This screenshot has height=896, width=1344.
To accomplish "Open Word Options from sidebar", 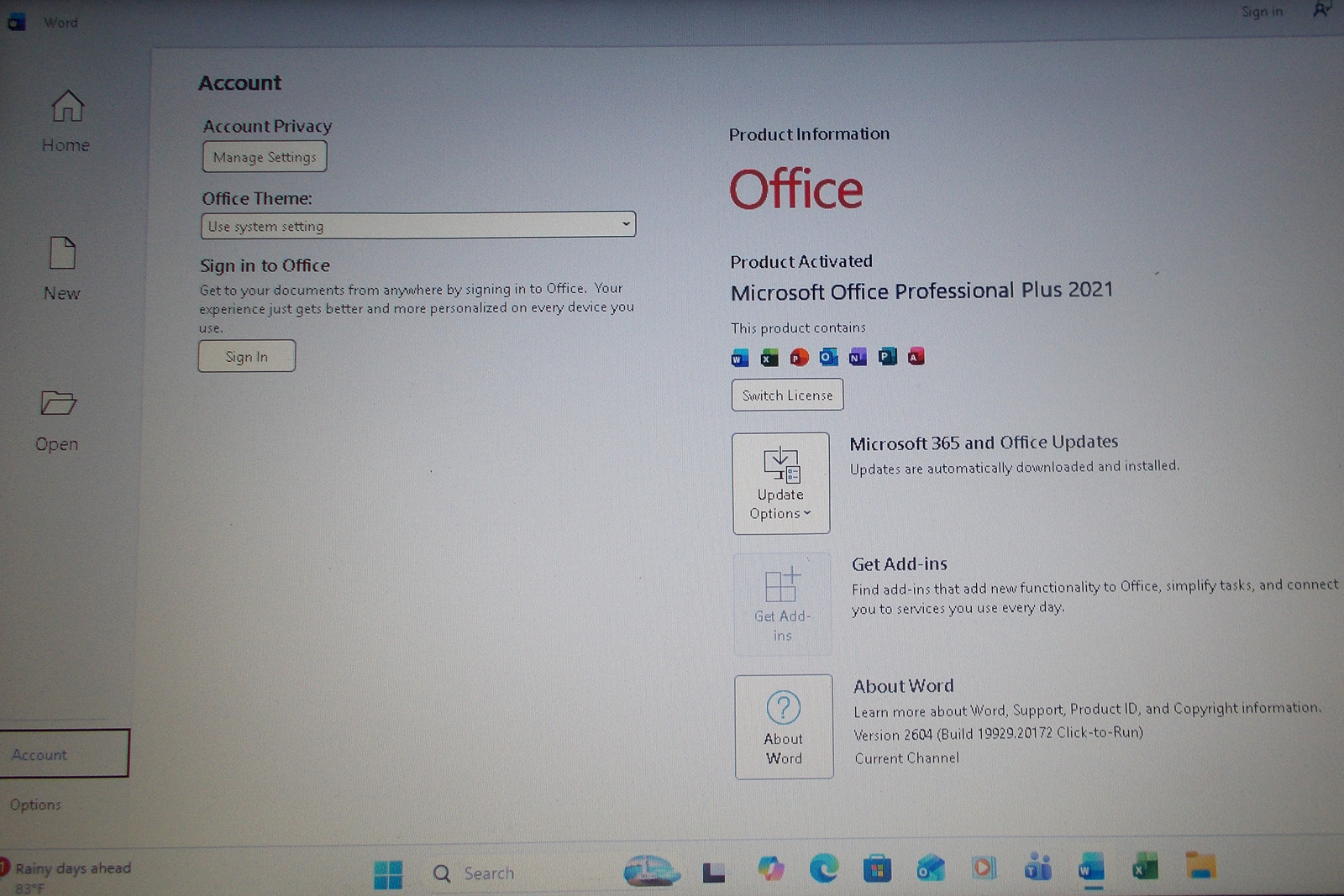I will [35, 804].
